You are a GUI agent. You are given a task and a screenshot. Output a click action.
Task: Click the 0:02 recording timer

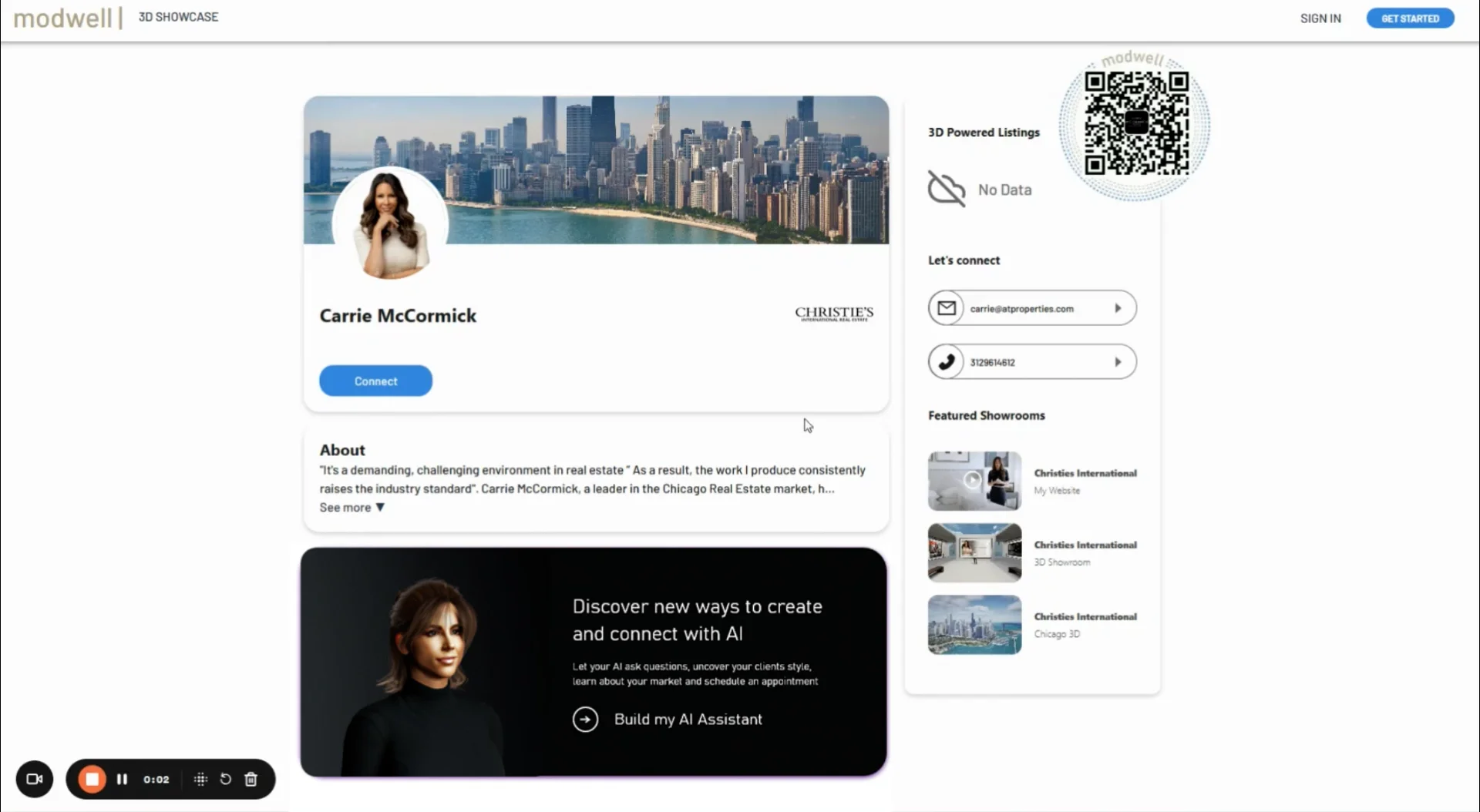156,780
